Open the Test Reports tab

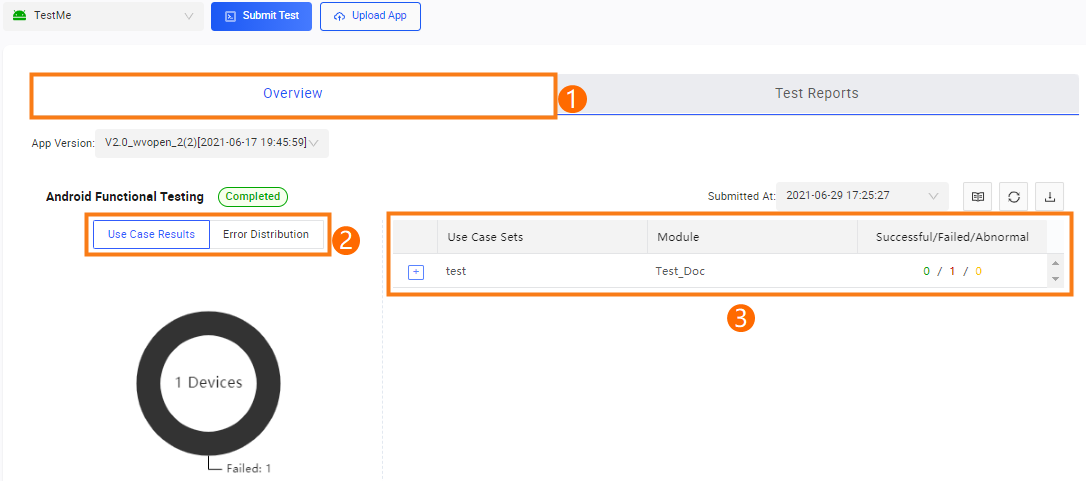coord(816,94)
